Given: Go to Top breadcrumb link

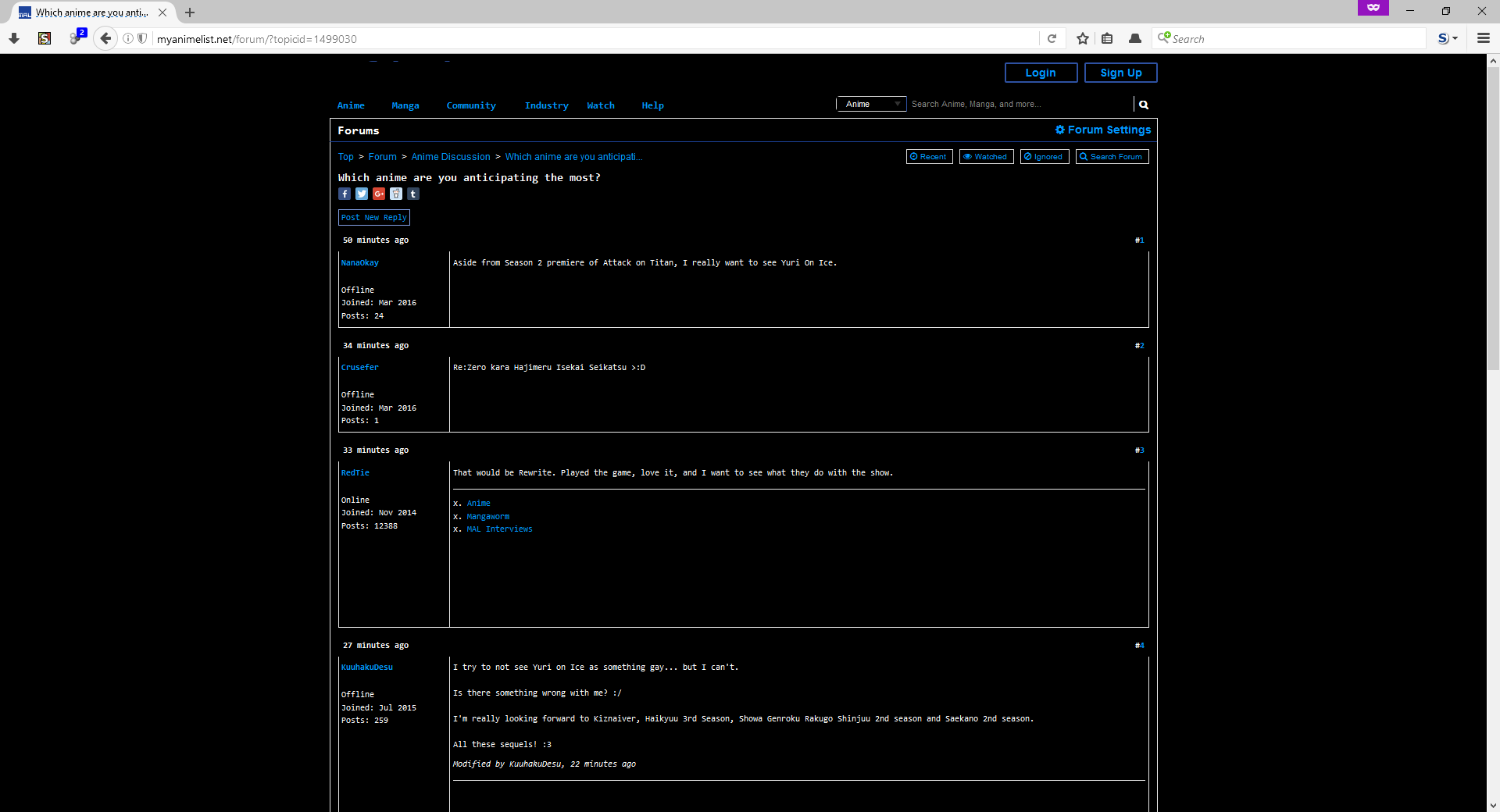Looking at the screenshot, I should click(345, 157).
